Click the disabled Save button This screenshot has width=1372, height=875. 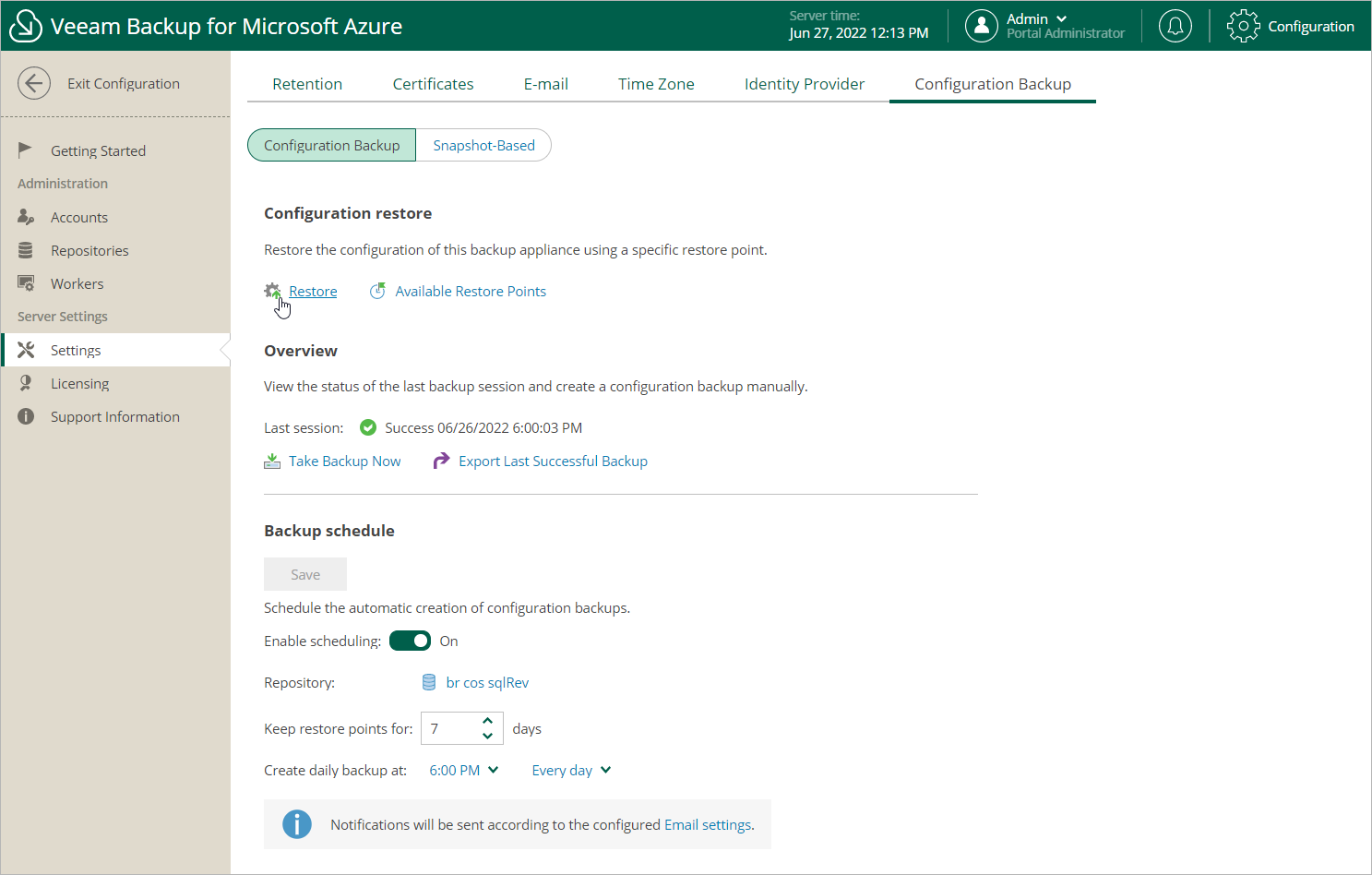305,574
